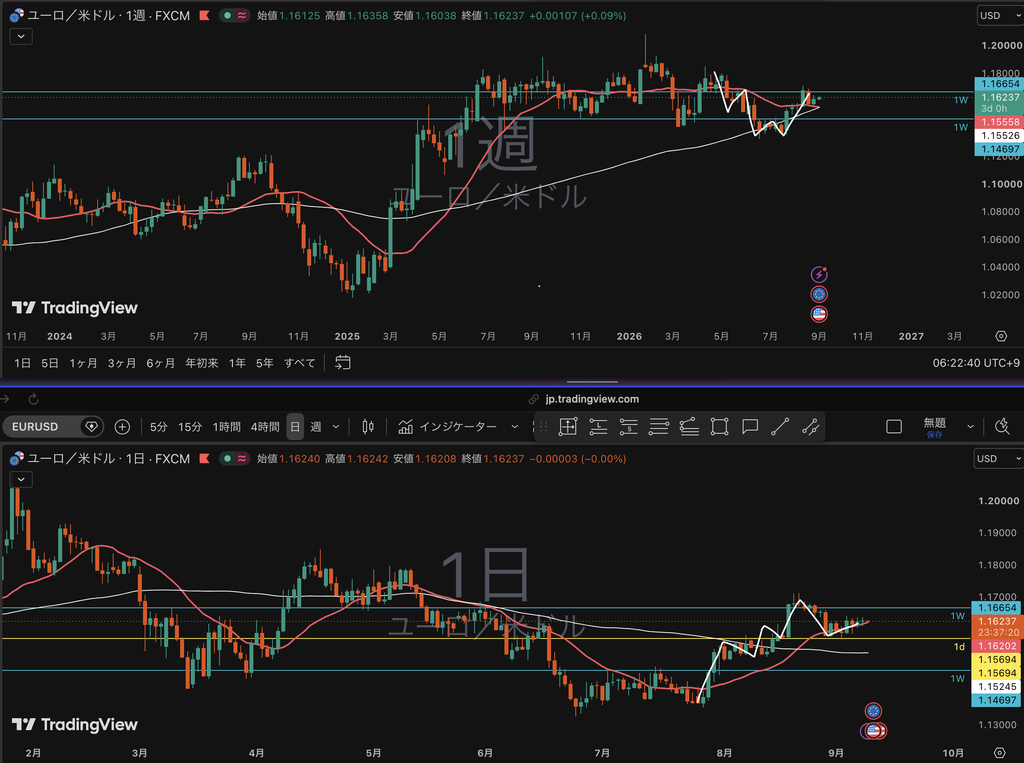Open the candlestick chart type icon
This screenshot has height=763, width=1024.
coord(368,427)
